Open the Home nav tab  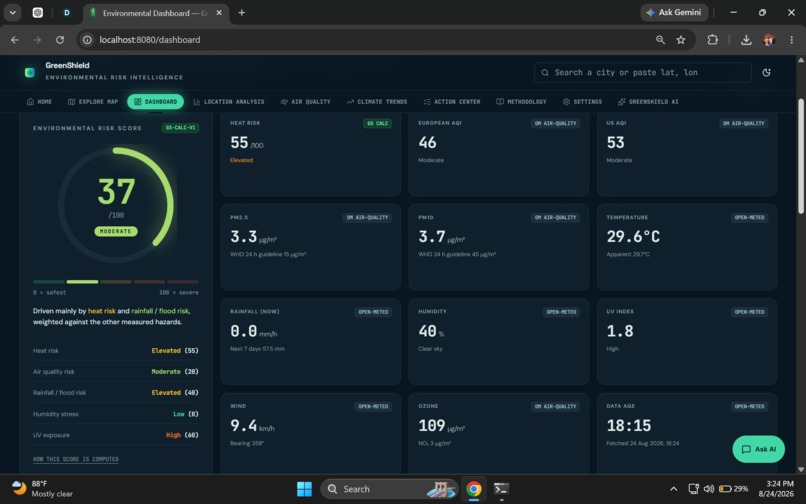point(39,102)
